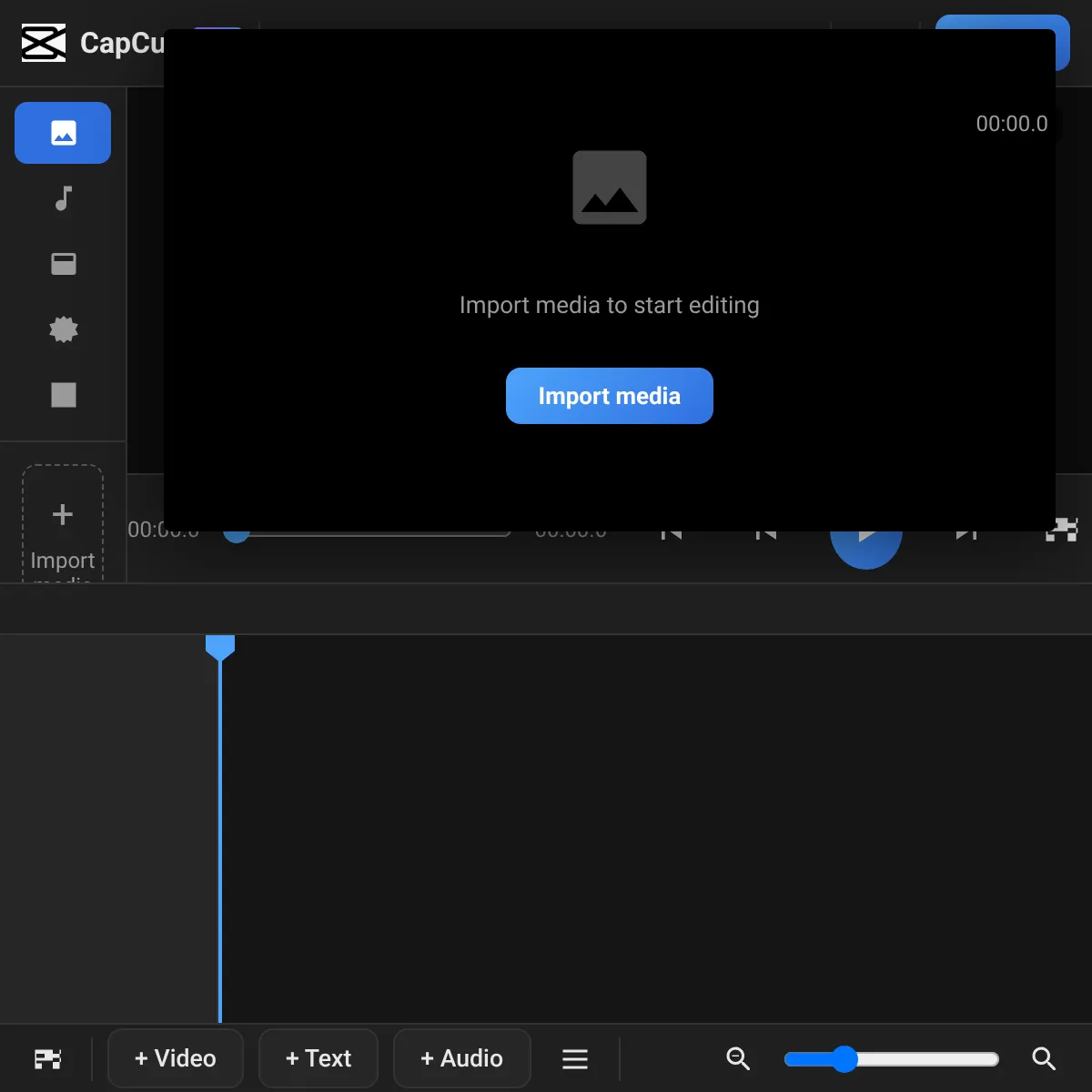
Task: Click the timeline playhead marker
Action: coord(220,648)
